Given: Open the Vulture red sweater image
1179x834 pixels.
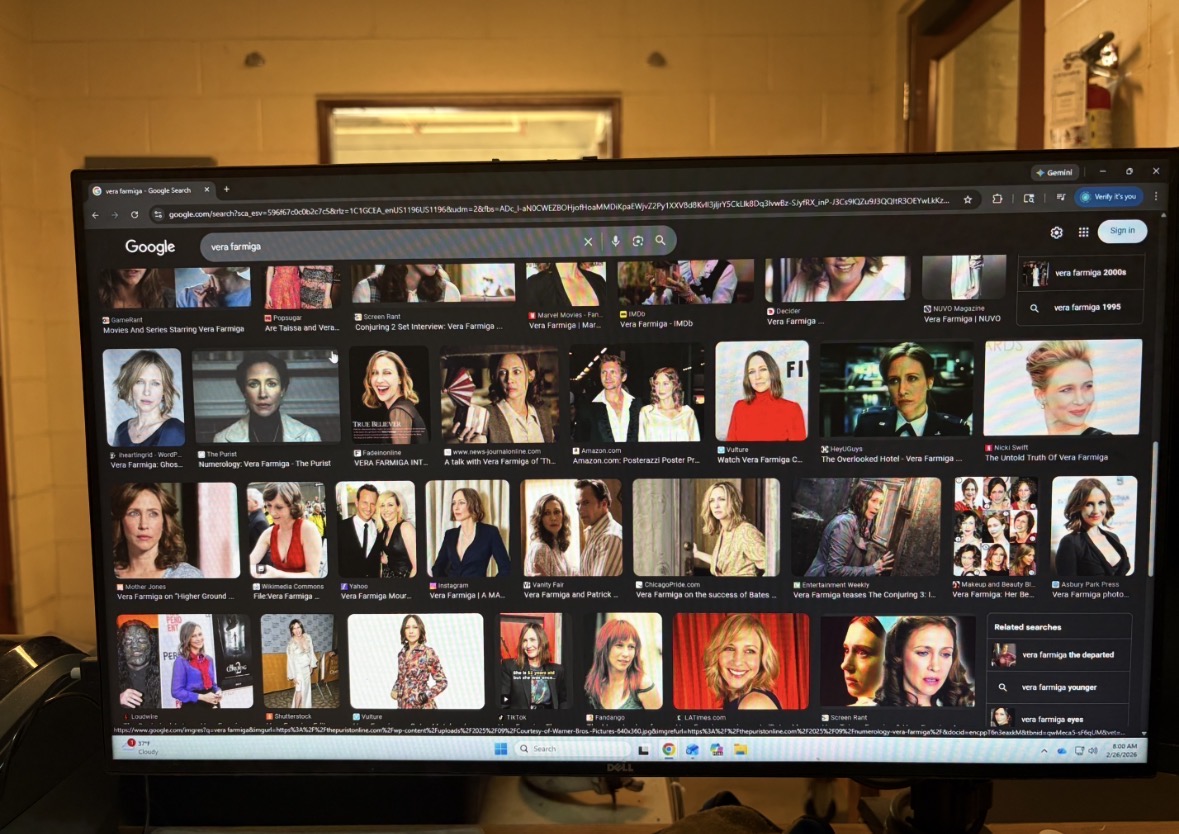Looking at the screenshot, I should click(x=762, y=391).
